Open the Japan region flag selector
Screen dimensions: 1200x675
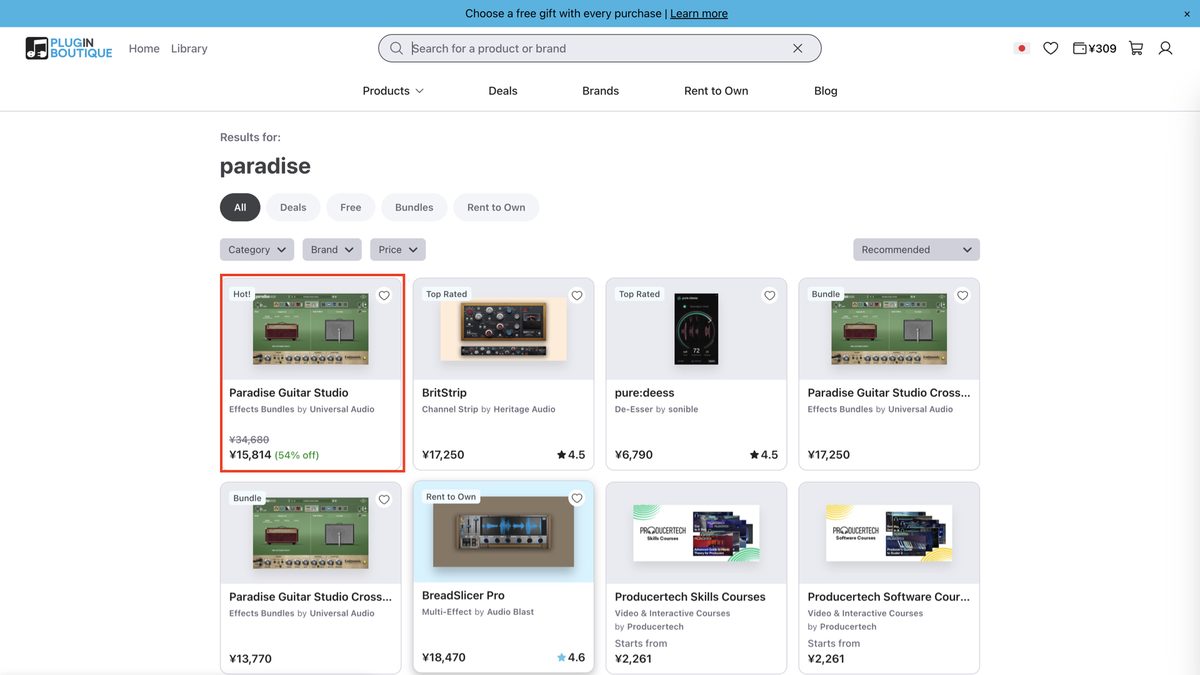tap(1021, 48)
